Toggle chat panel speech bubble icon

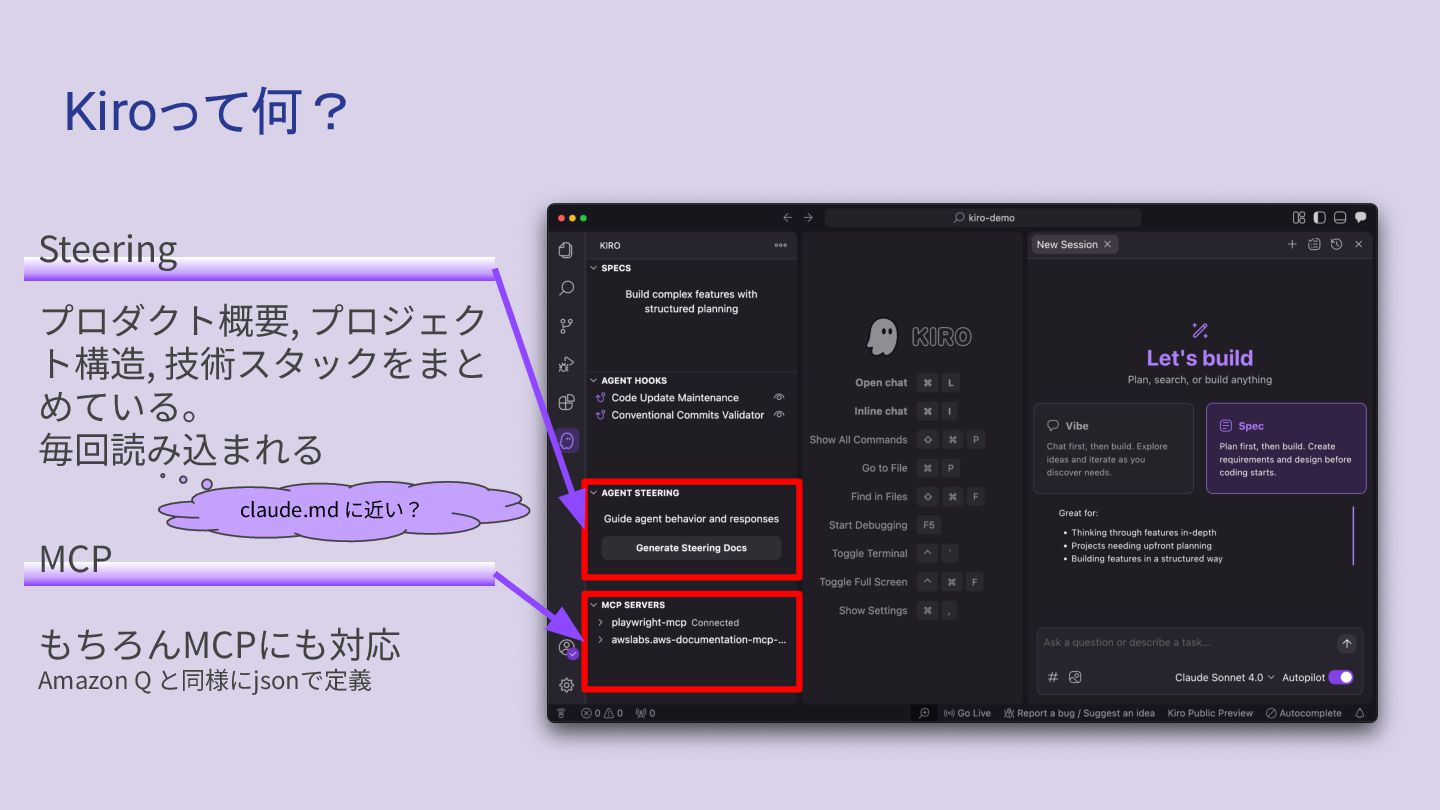click(x=1360, y=217)
